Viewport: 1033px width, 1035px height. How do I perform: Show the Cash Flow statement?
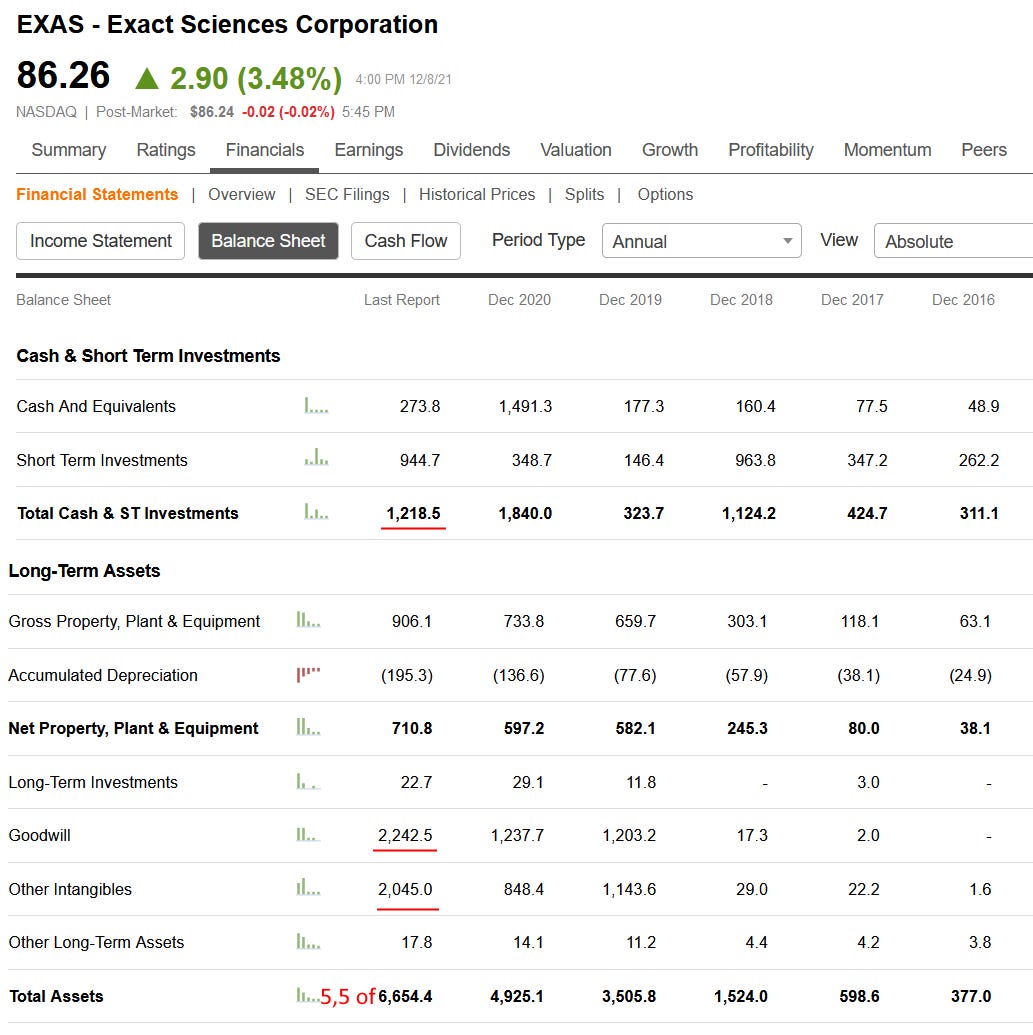coord(405,241)
